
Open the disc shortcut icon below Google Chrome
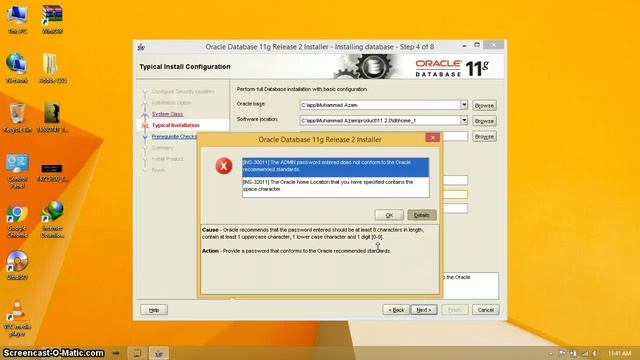17,265
